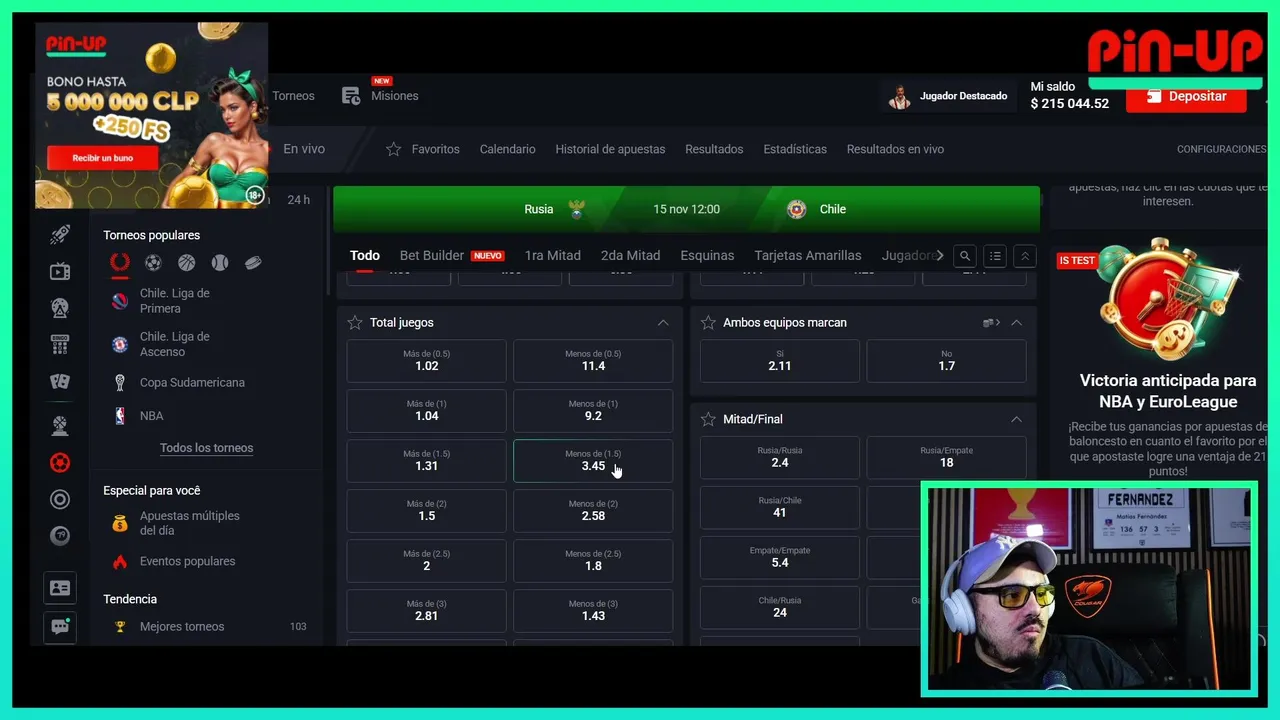Screen dimensions: 1280x720
Task: Select the laurel wreath popular tournaments filter
Action: pos(120,262)
